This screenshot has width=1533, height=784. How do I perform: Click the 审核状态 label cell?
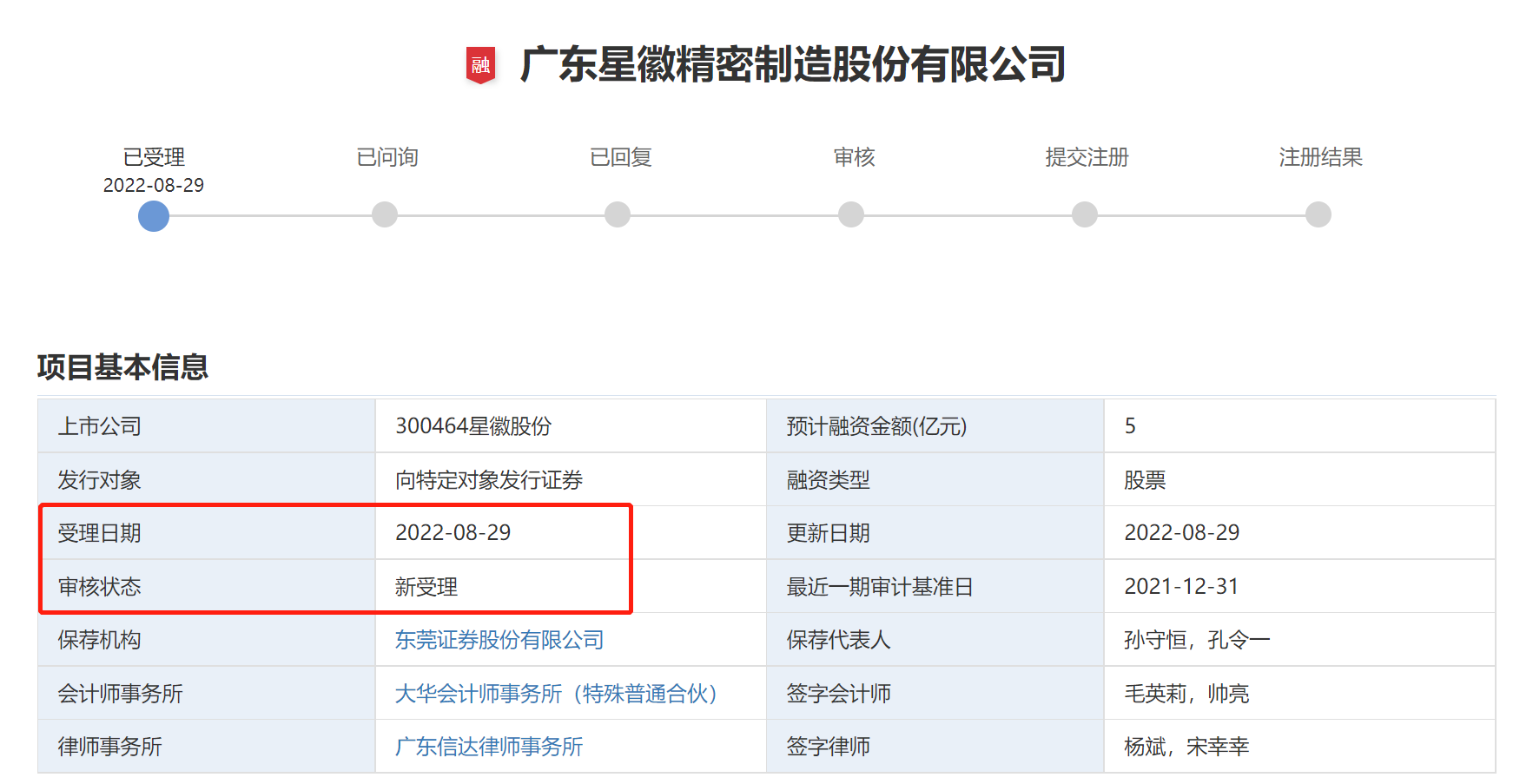pyautogui.click(x=207, y=586)
